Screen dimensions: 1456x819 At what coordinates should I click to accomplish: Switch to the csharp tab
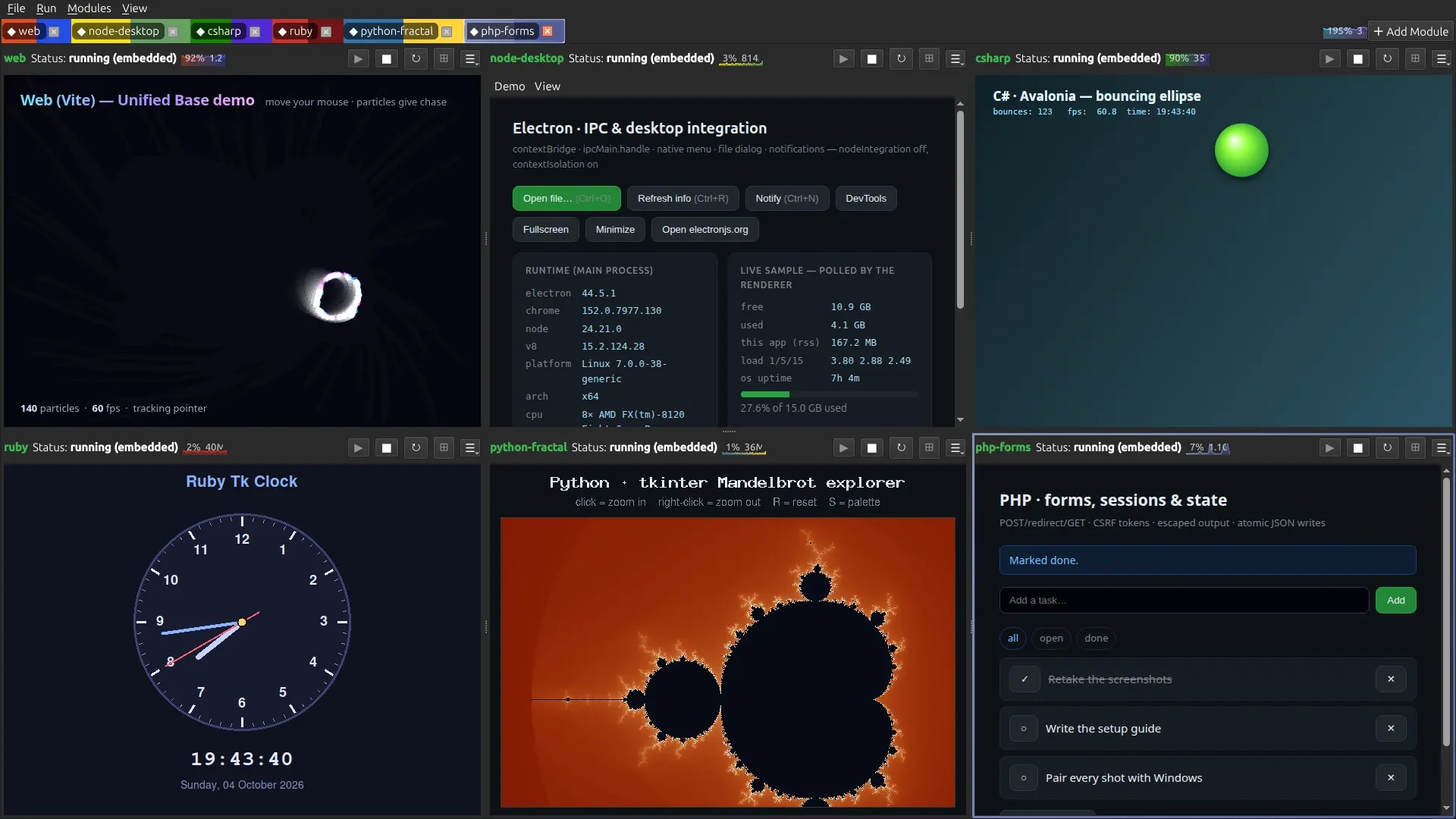point(218,31)
